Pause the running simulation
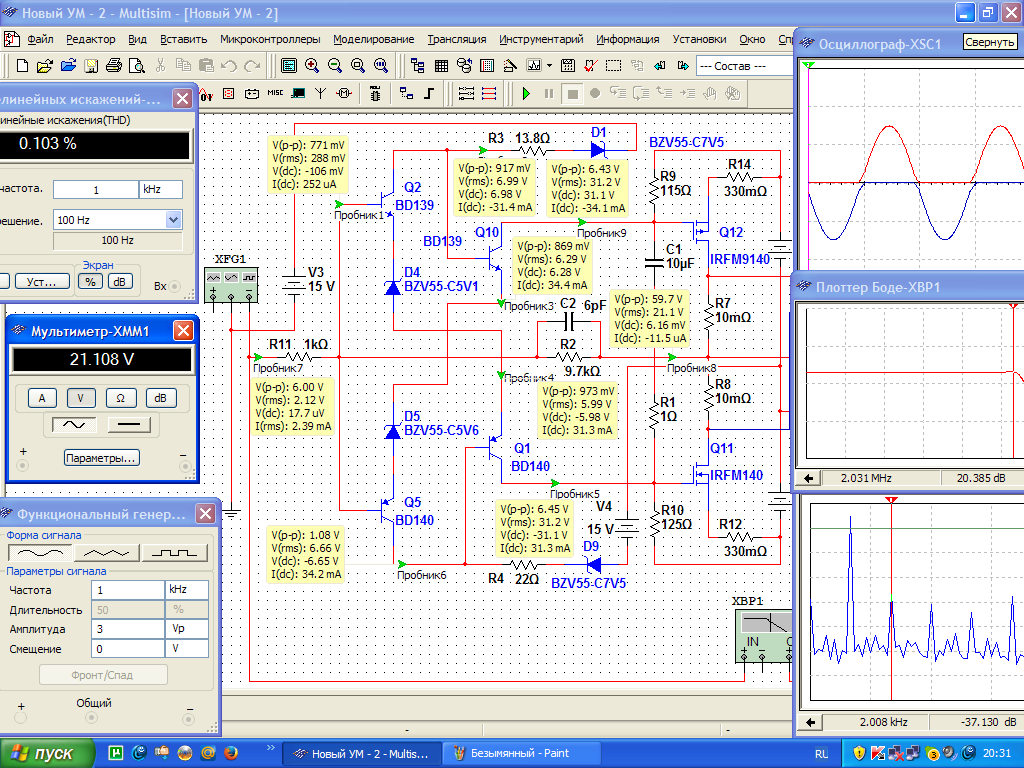 (549, 93)
